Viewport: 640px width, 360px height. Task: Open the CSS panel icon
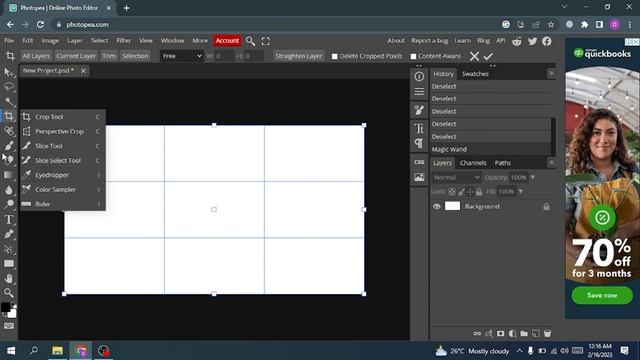point(419,162)
